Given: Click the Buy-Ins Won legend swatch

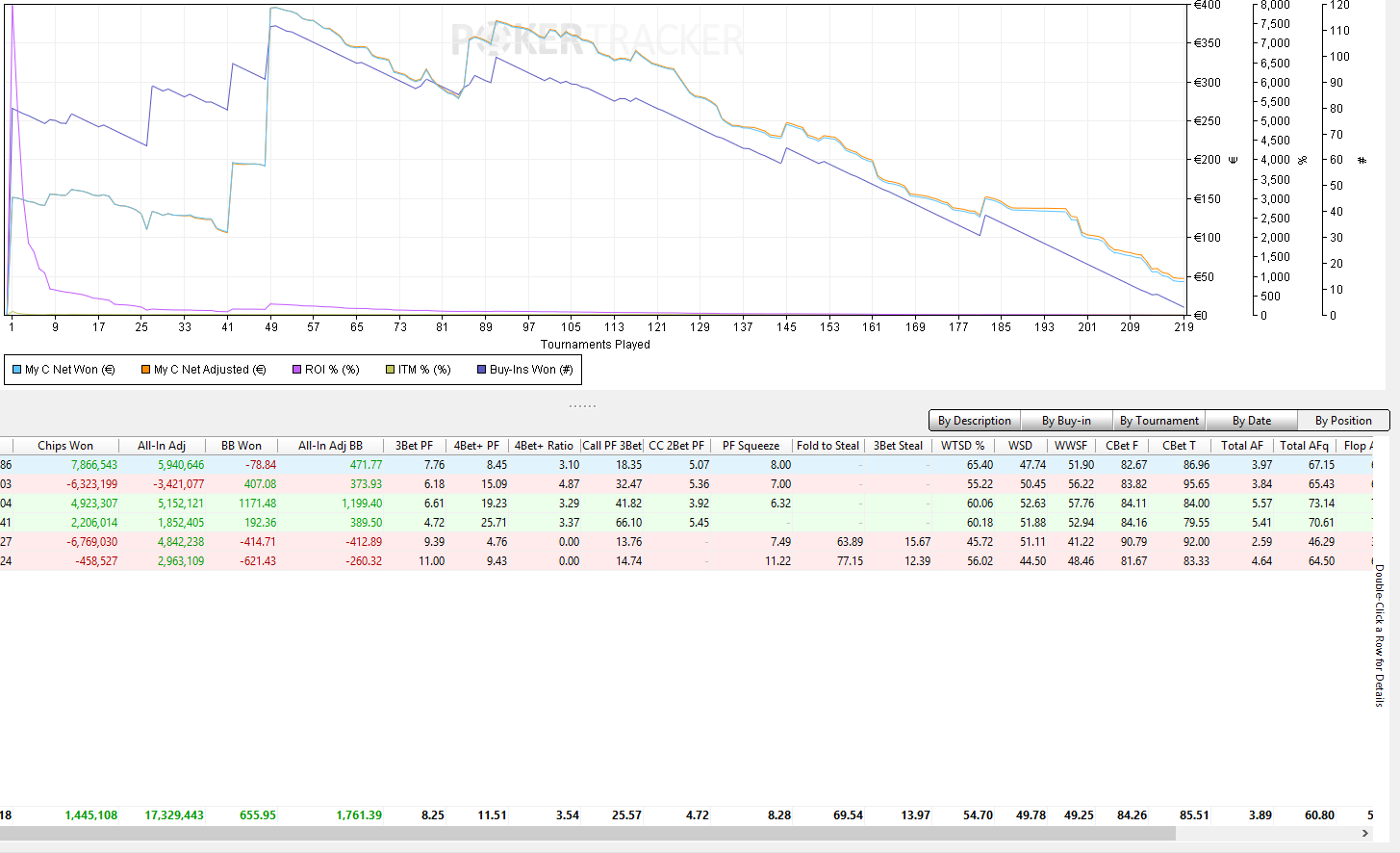Looking at the screenshot, I should [482, 370].
